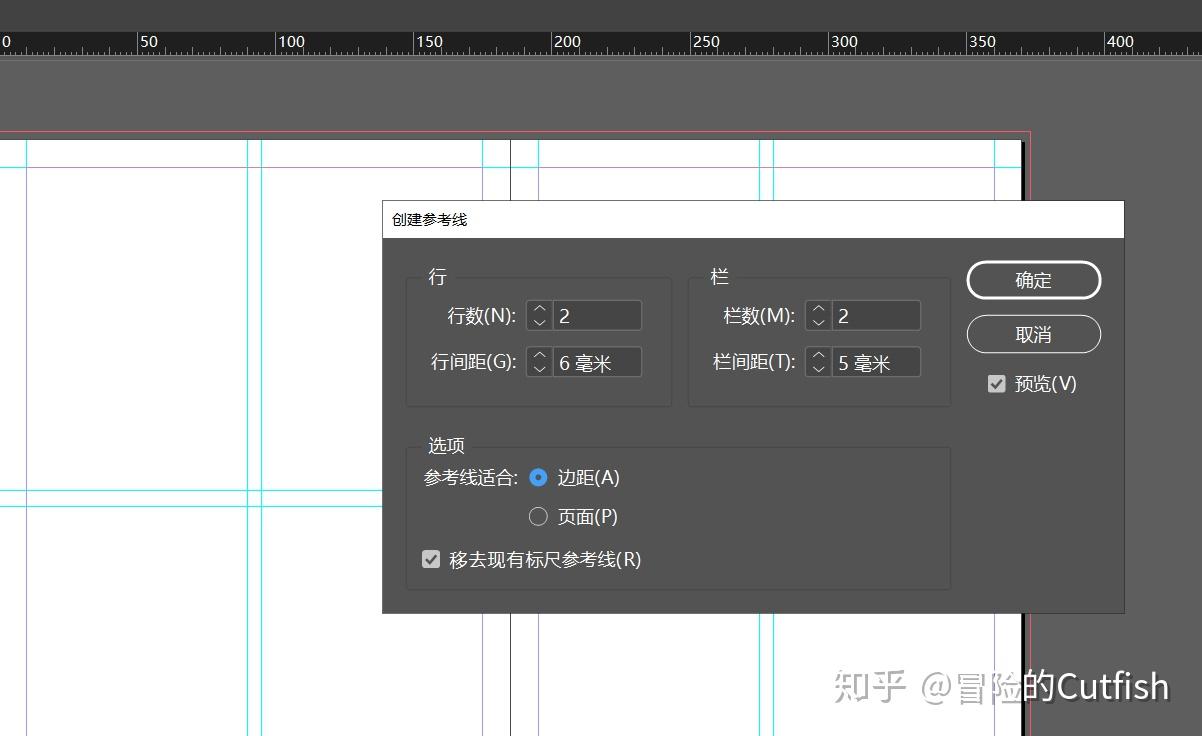1202x736 pixels.
Task: Select the 页面(P) radio button
Action: (x=538, y=517)
